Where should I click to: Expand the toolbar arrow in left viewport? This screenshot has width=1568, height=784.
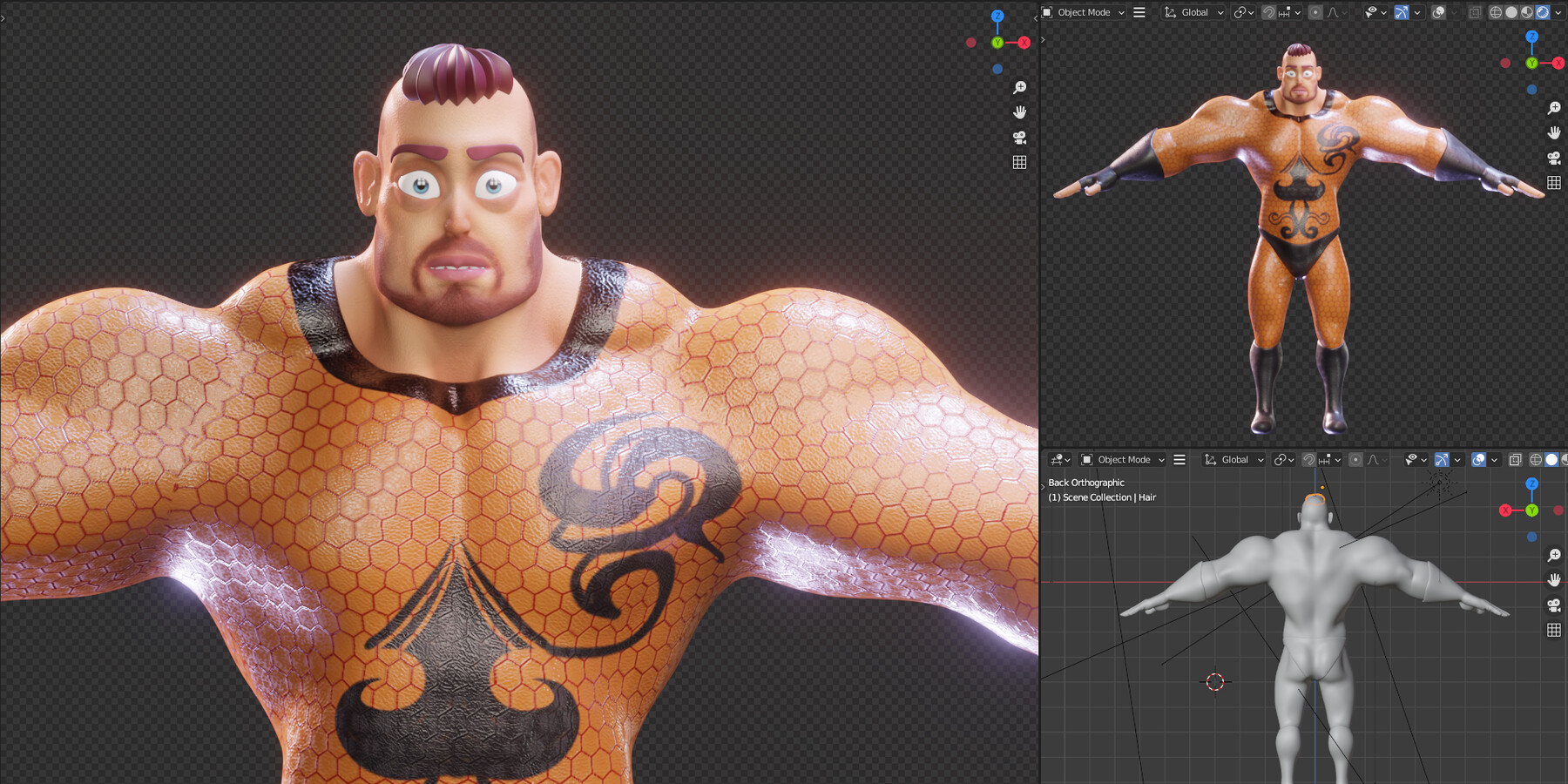(x=3, y=18)
